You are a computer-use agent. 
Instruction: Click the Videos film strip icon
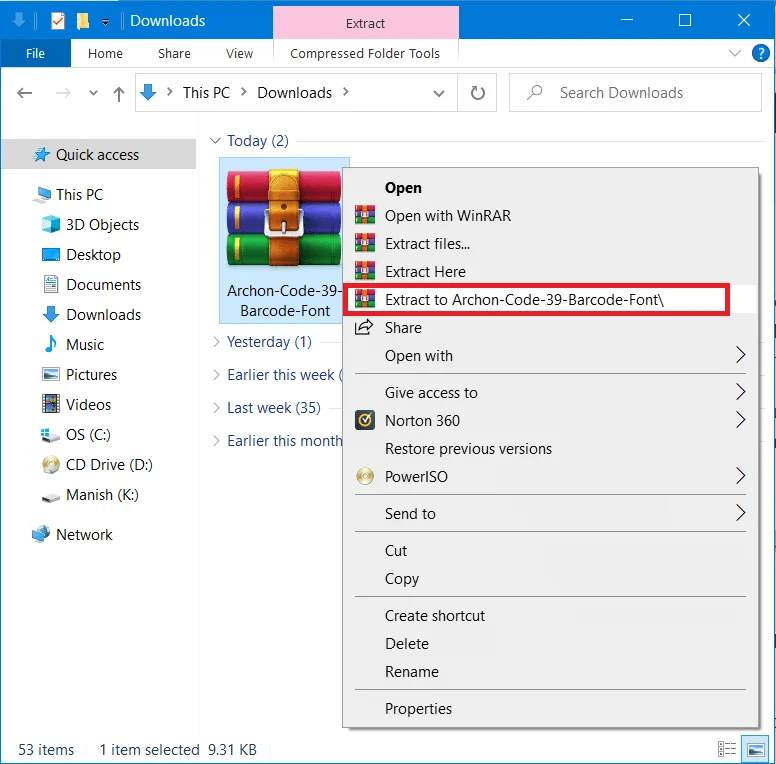pyautogui.click(x=50, y=404)
